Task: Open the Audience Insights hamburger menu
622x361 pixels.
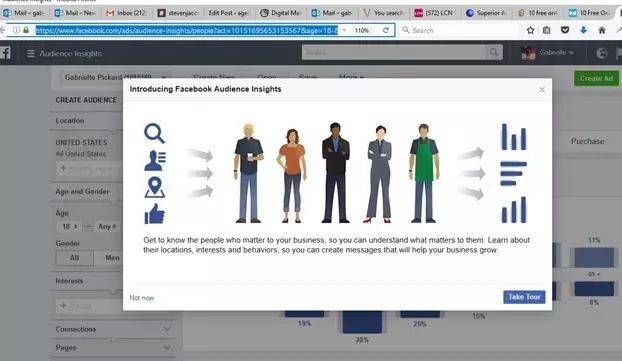Action: pyautogui.click(x=31, y=53)
